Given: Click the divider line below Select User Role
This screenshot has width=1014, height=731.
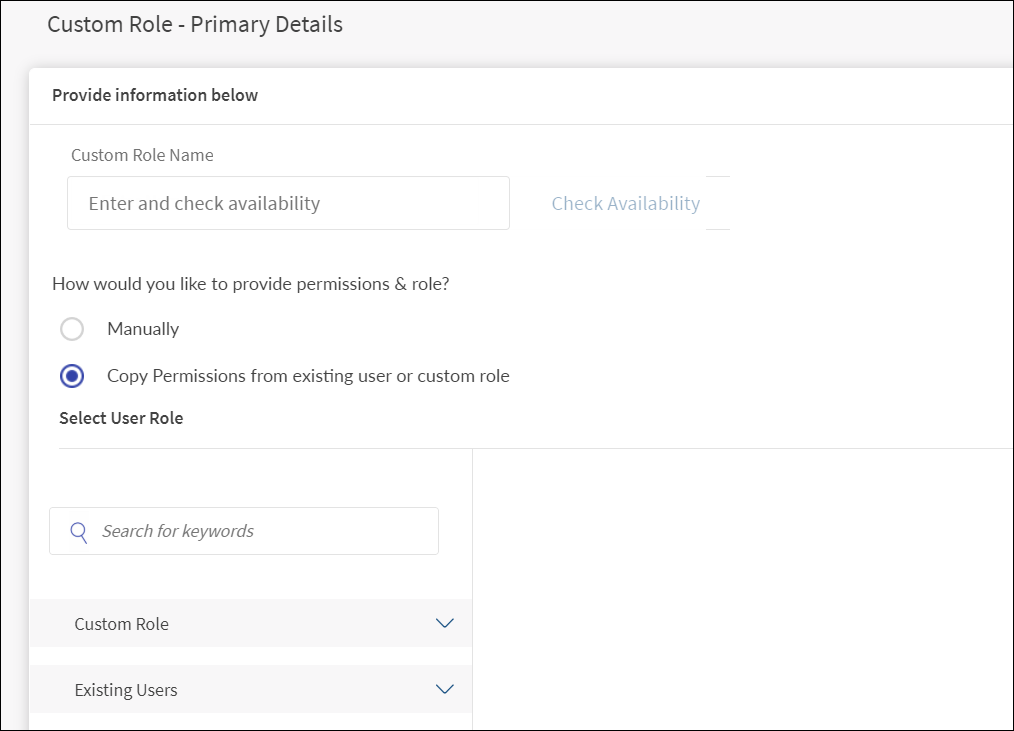Looking at the screenshot, I should point(535,449).
